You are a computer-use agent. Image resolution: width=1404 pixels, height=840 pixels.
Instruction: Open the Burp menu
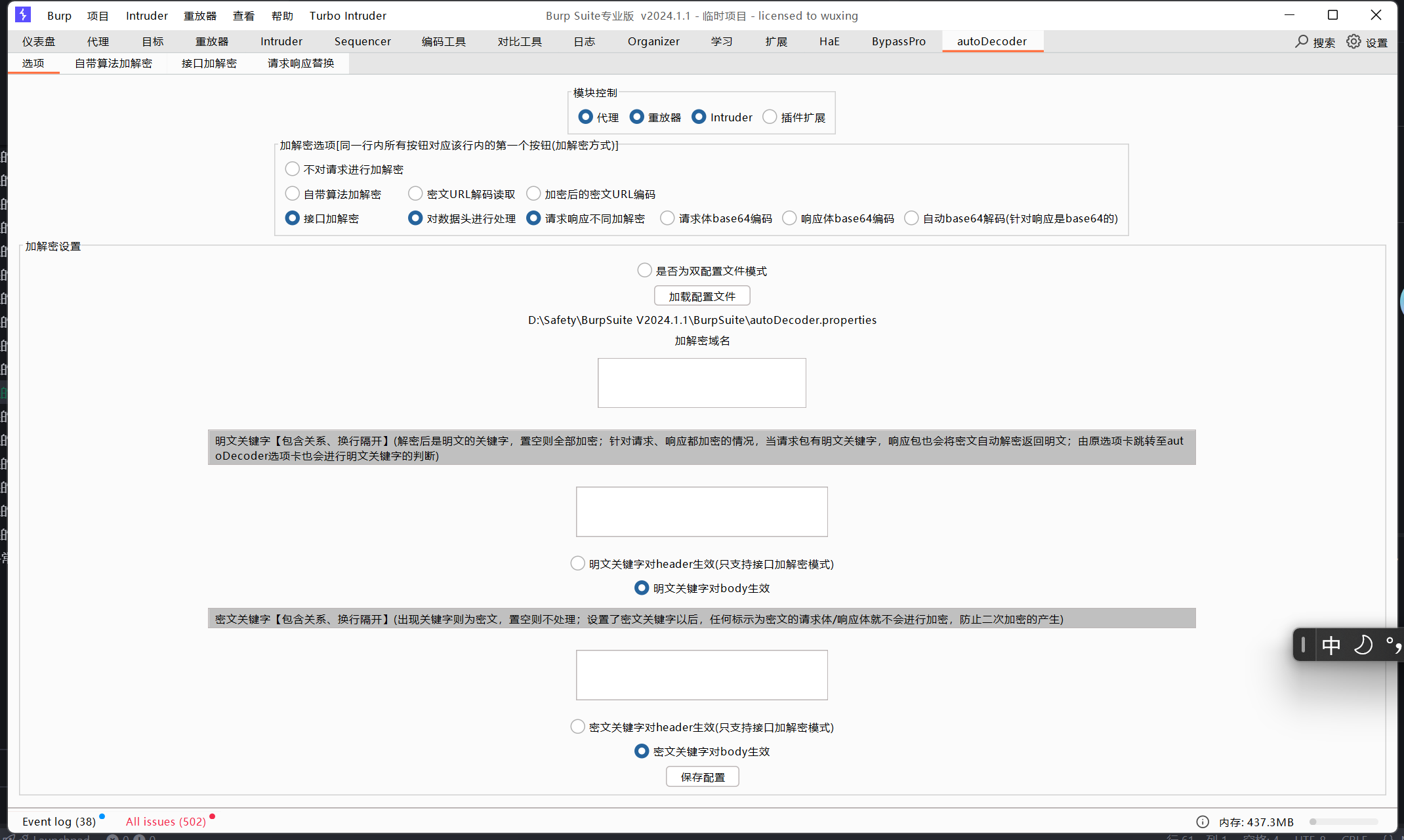click(x=59, y=16)
